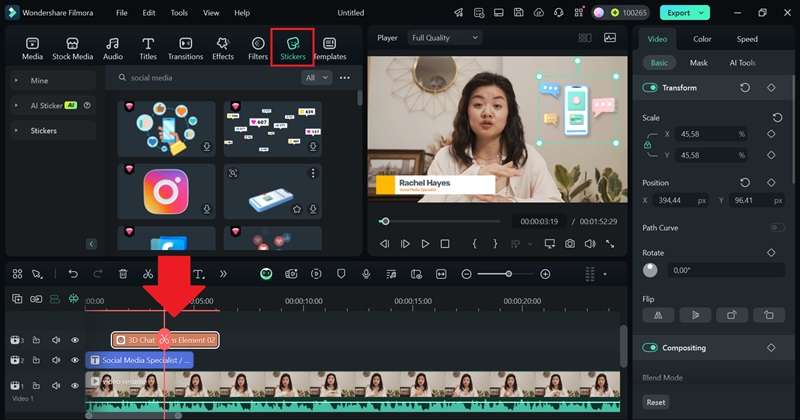Screen dimensions: 800x420
Task: Click the Scale X value field
Action: 712,134
